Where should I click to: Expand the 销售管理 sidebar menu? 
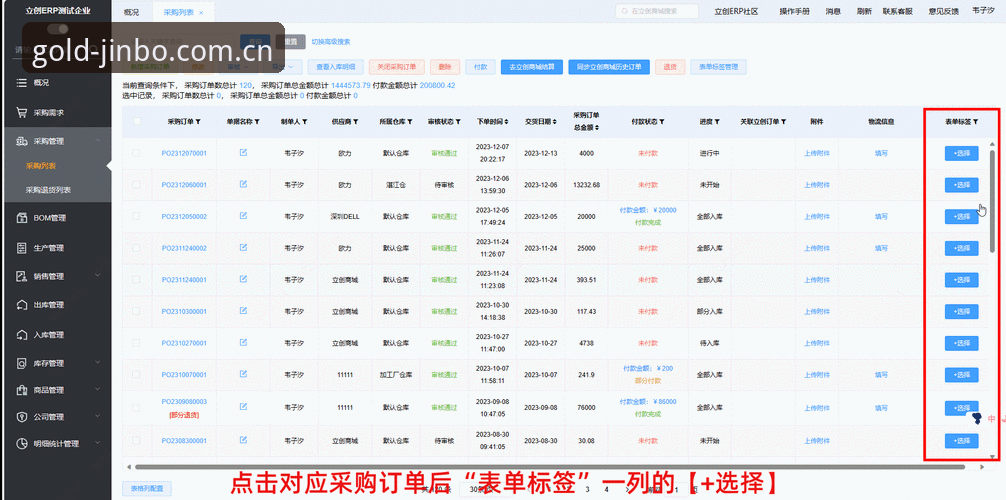point(98,276)
